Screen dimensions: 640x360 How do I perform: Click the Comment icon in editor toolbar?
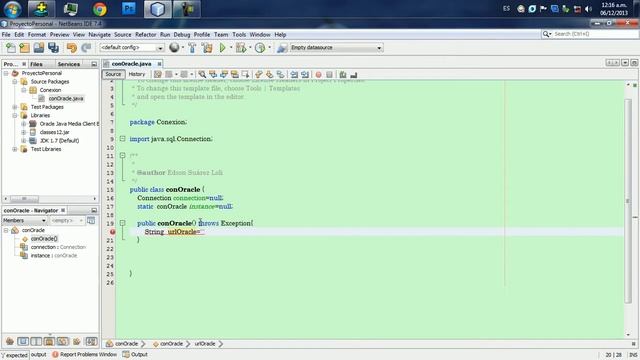343,74
